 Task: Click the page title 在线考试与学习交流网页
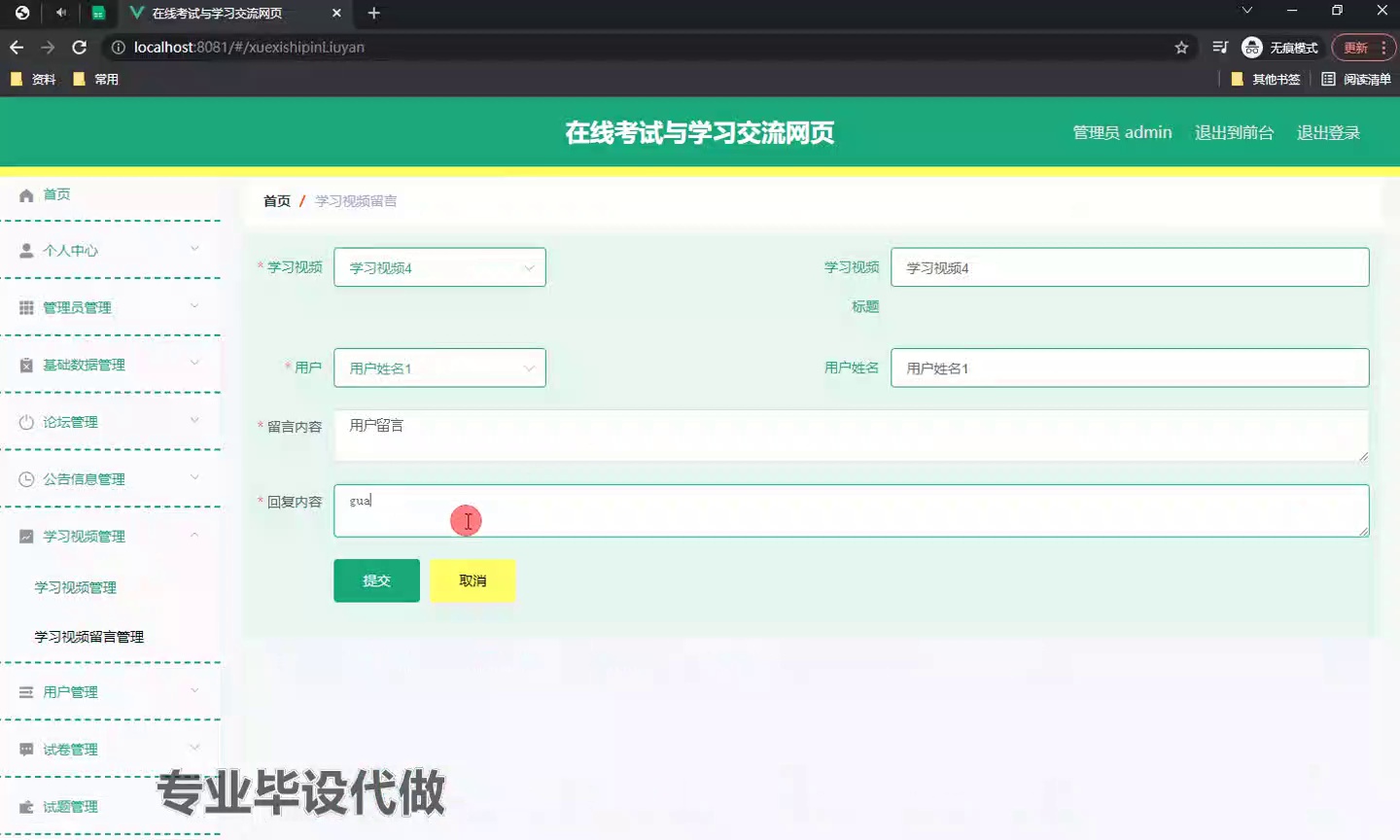click(700, 132)
